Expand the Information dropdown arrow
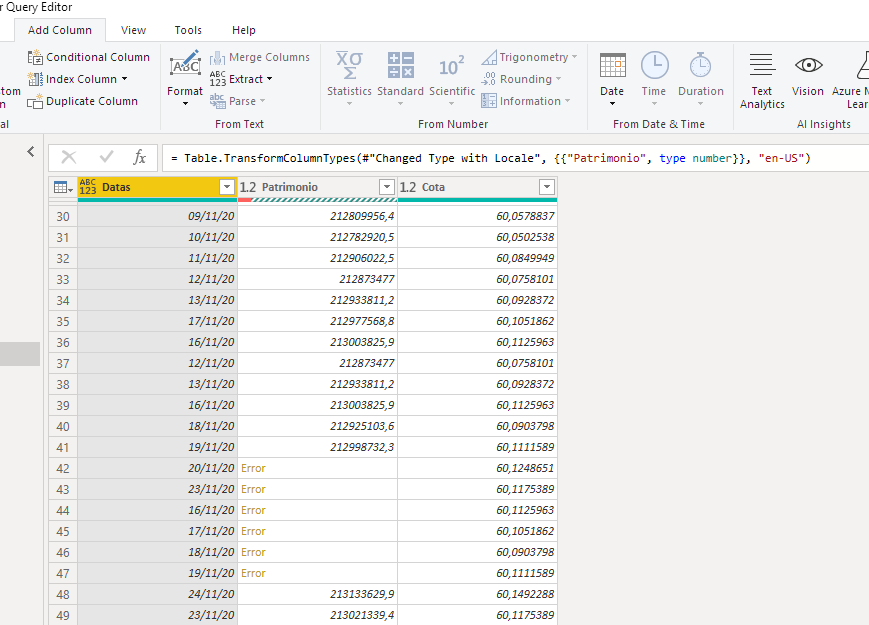The image size is (869, 625). point(567,101)
